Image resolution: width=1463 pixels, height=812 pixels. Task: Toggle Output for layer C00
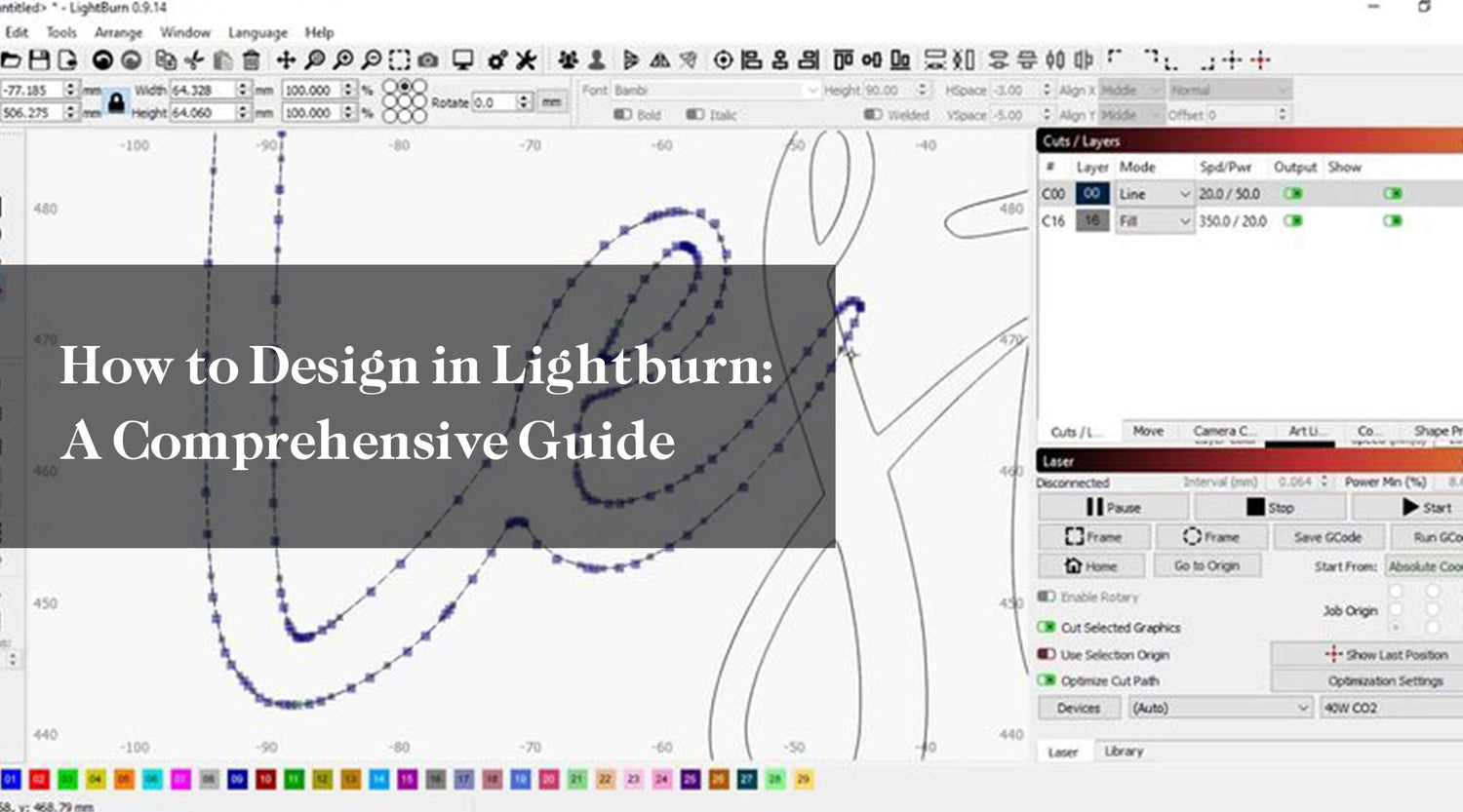click(x=1293, y=194)
